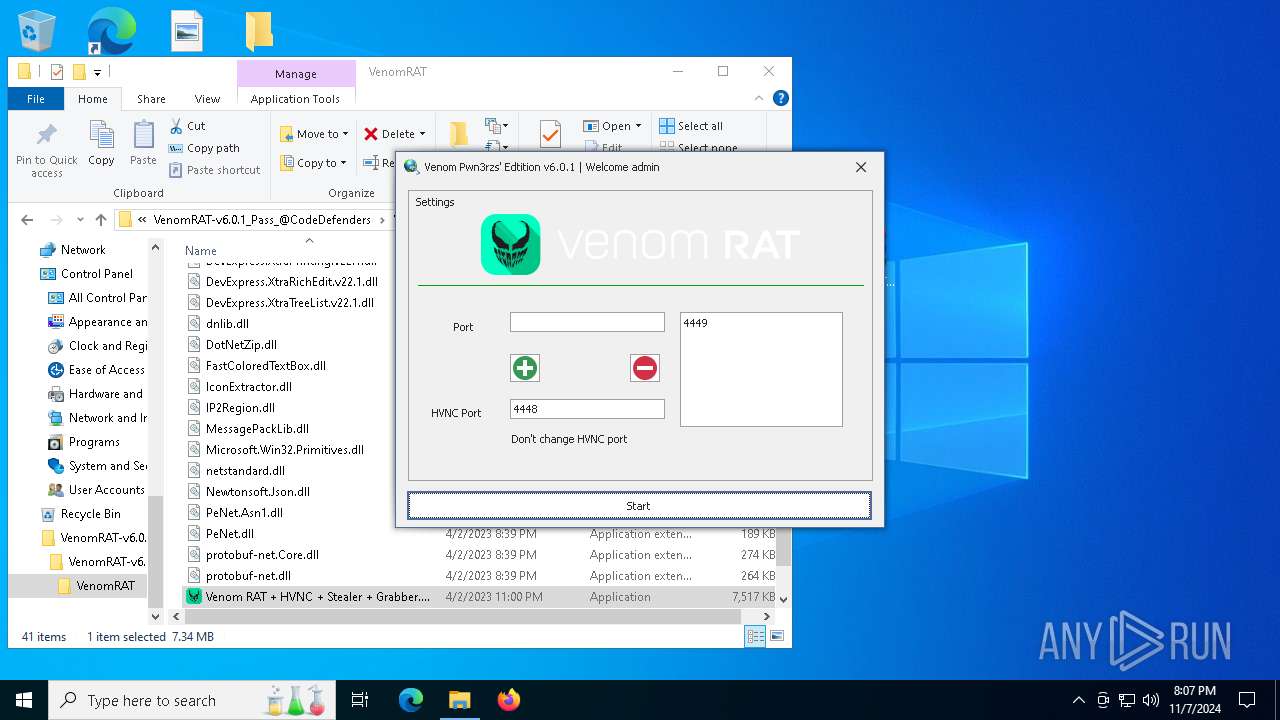
Task: Click Copy path in ribbon
Action: click(205, 148)
